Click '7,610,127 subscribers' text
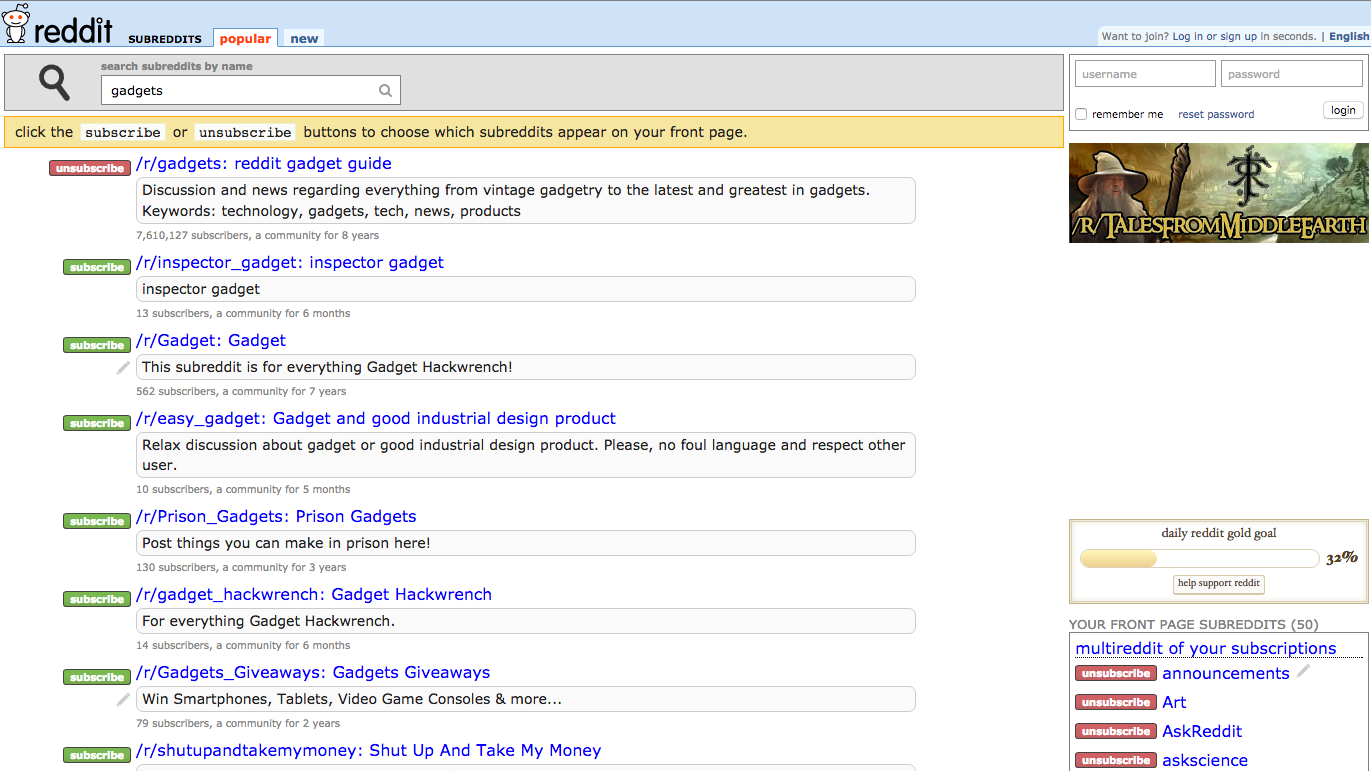Image resolution: width=1371 pixels, height=771 pixels. [192, 235]
